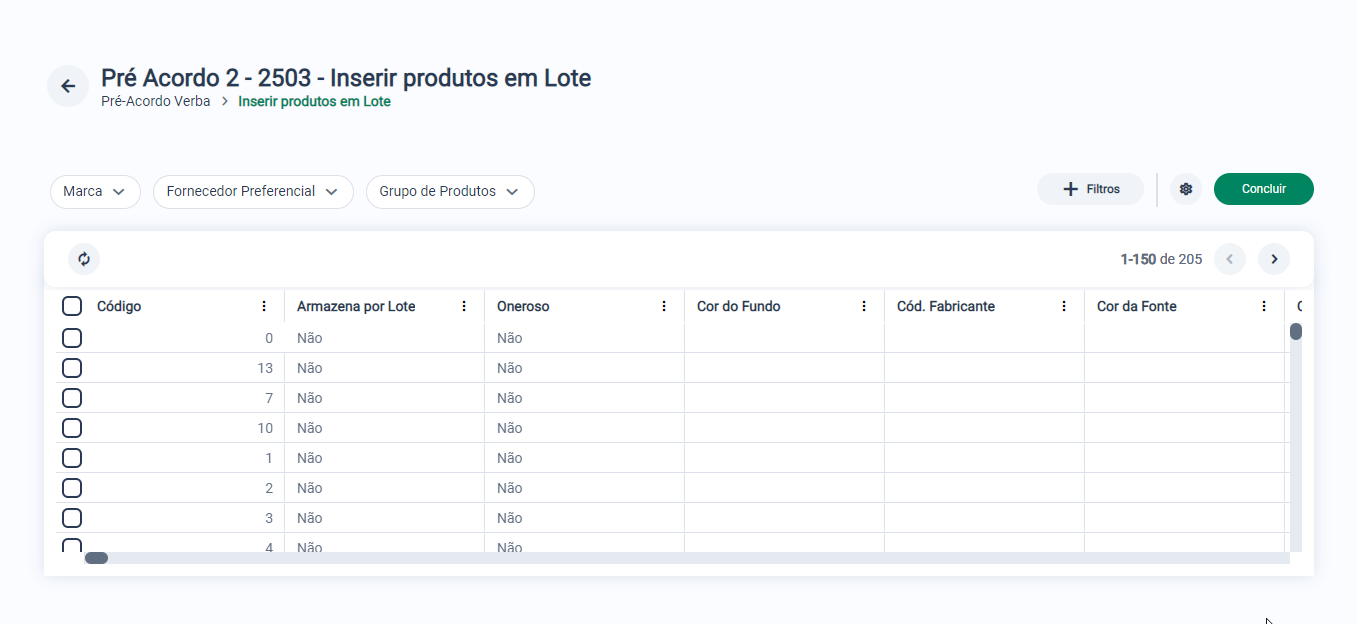Click the Armazena por Lote header
This screenshot has width=1357, height=624.
pos(356,306)
